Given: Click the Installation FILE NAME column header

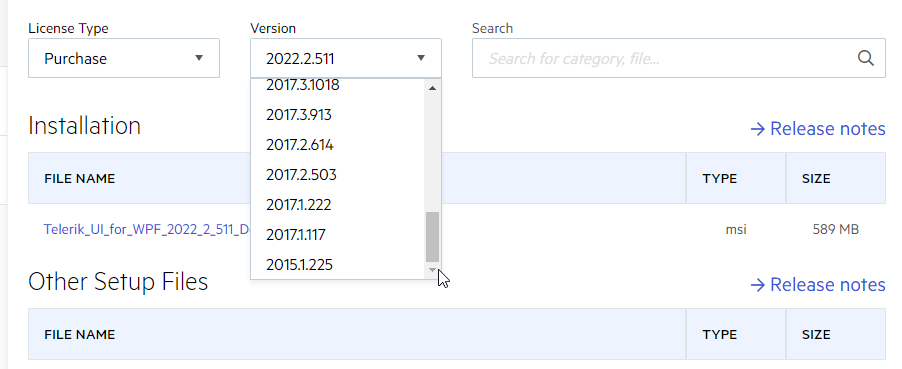Looking at the screenshot, I should tap(79, 178).
